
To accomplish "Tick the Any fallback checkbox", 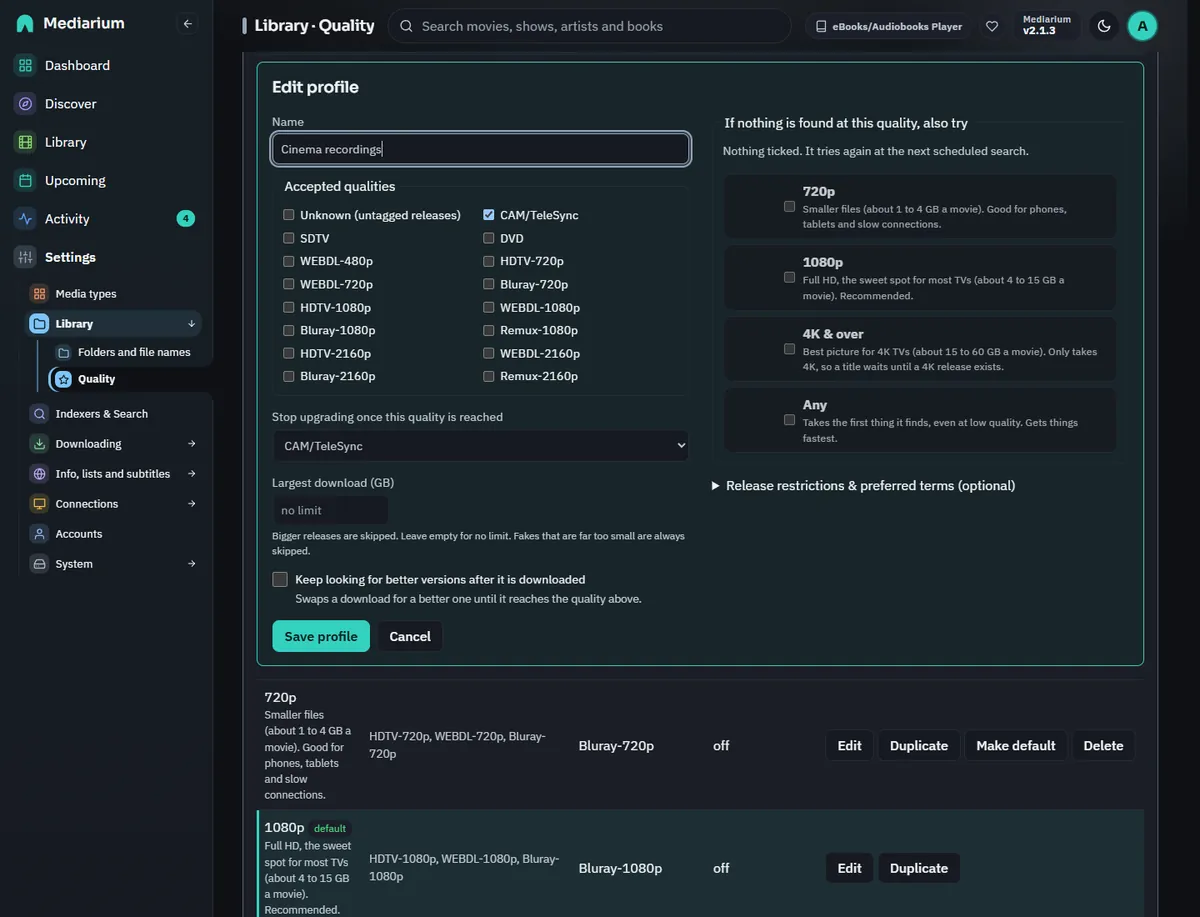I will (790, 420).
